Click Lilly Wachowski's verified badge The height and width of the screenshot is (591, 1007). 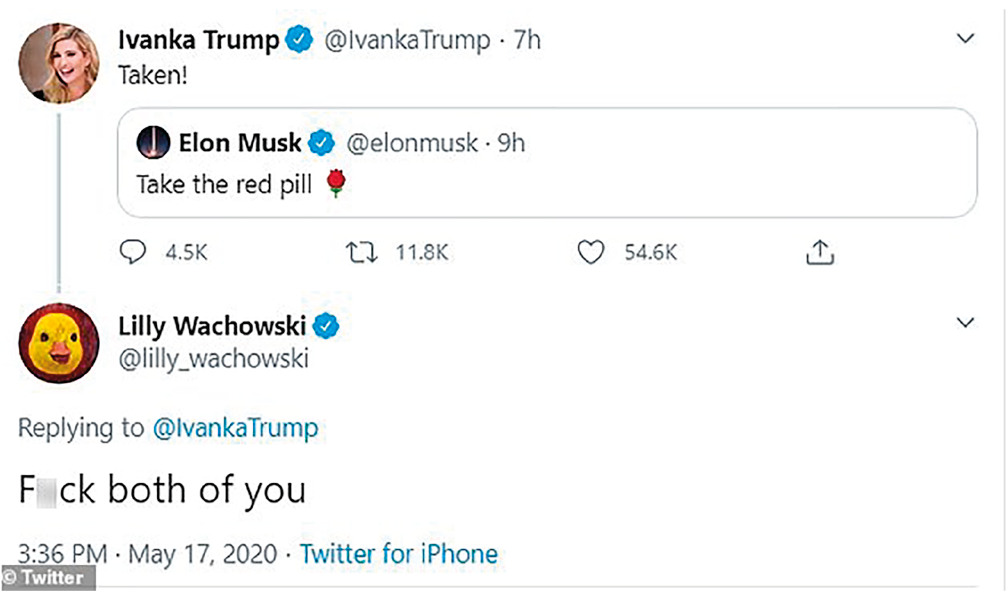pos(329,326)
